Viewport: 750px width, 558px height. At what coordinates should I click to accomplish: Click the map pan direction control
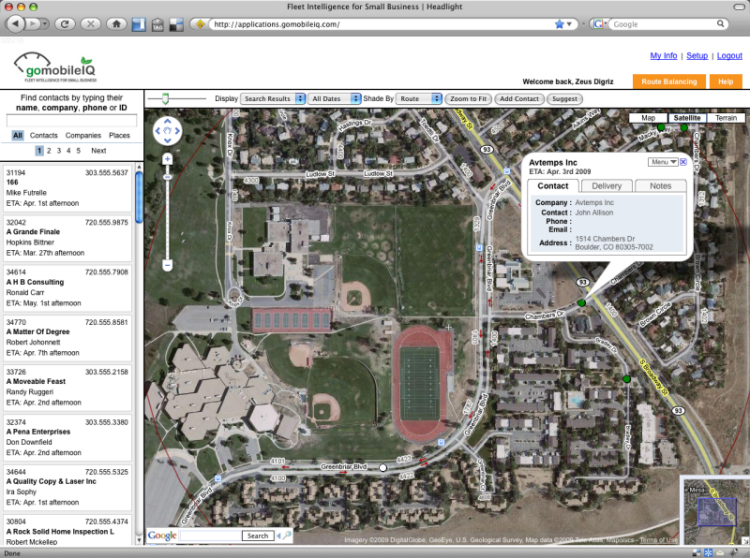pyautogui.click(x=167, y=130)
